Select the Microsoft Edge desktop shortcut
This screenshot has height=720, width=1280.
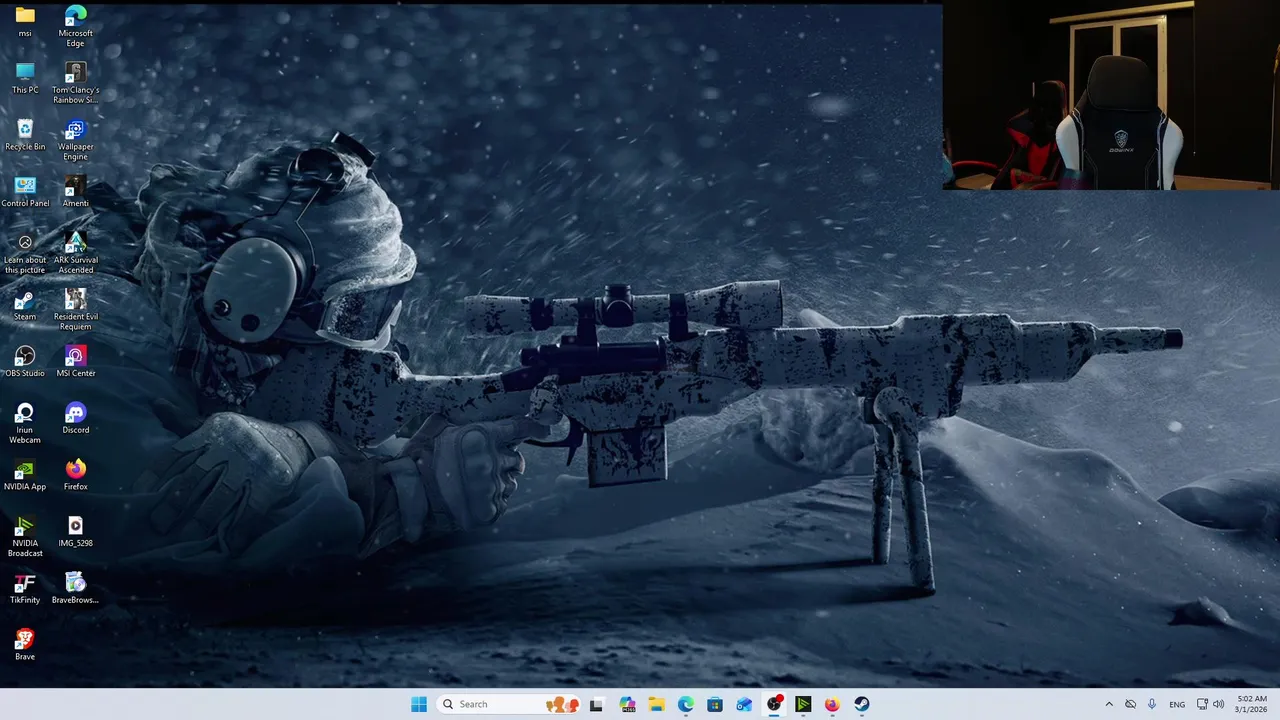[x=75, y=27]
